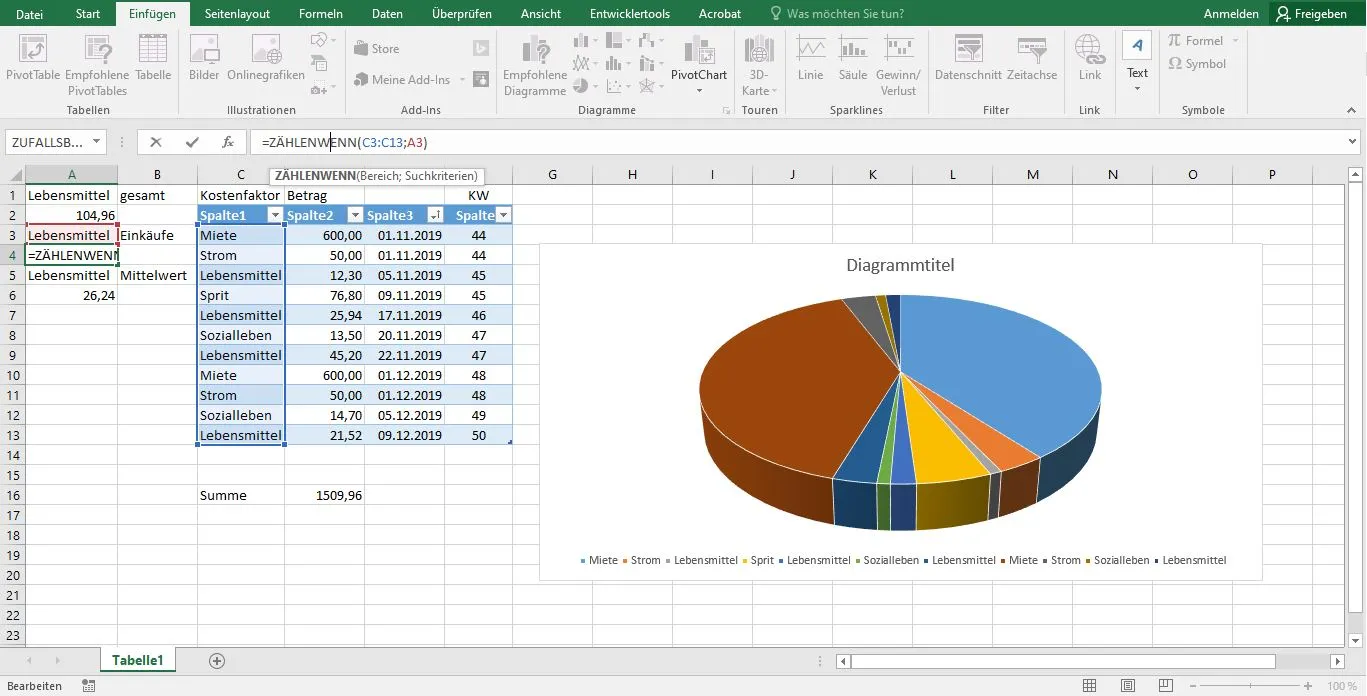Insert a Zeitachse timeline

tap(1031, 60)
